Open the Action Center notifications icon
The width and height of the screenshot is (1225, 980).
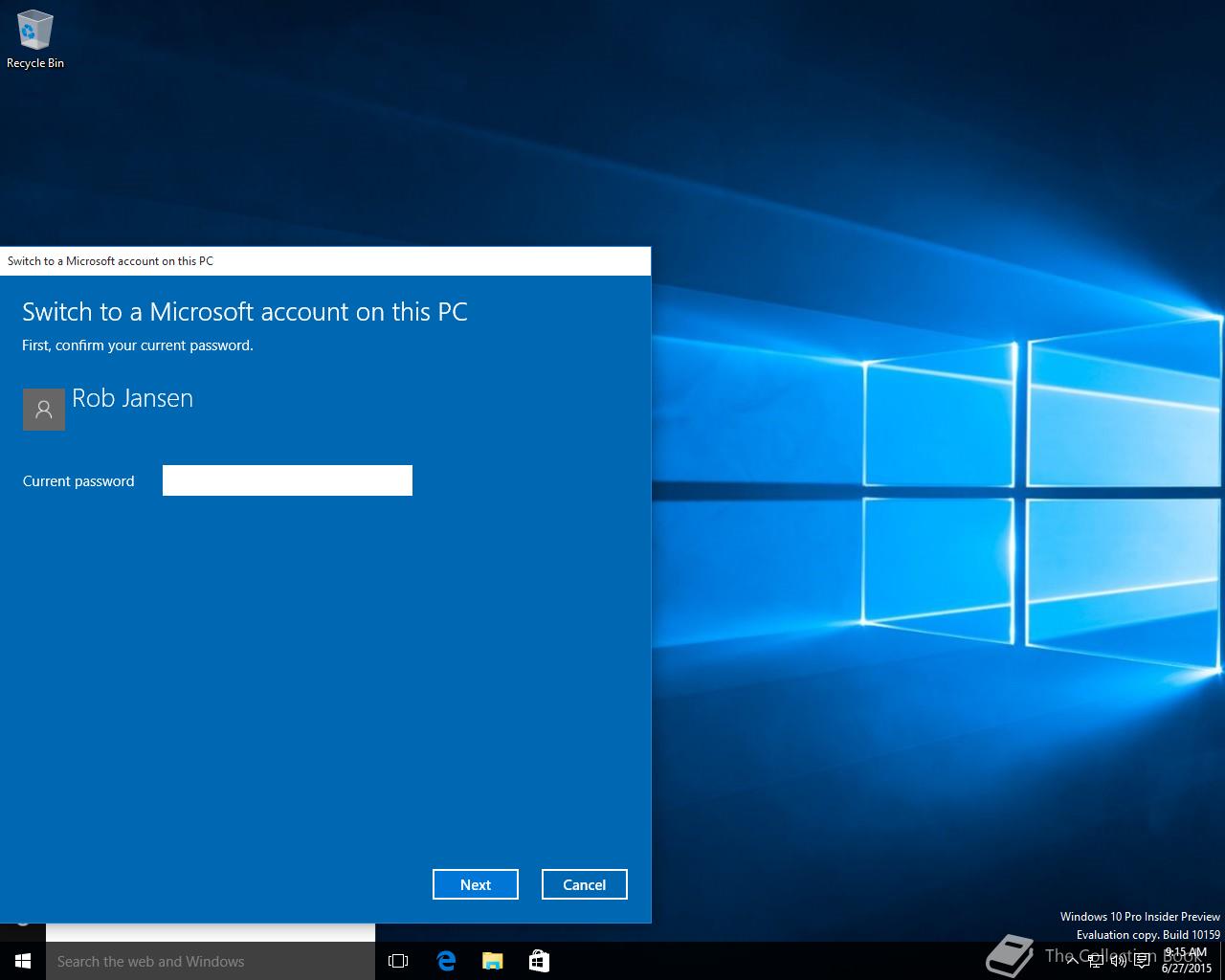[x=1143, y=961]
